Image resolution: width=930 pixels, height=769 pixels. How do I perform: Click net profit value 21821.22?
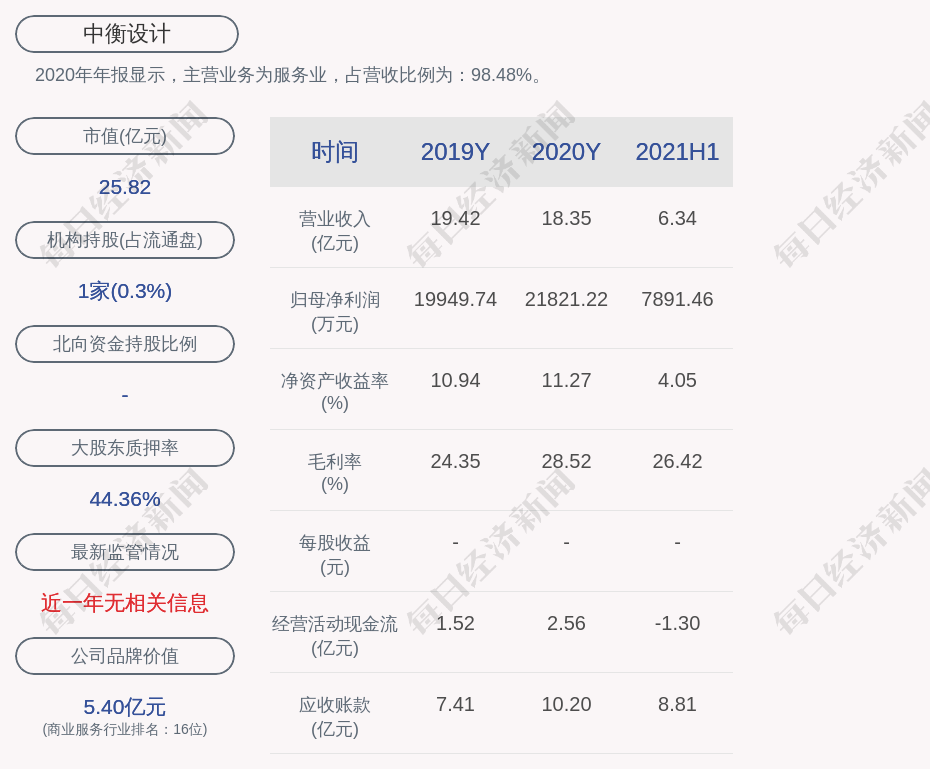click(566, 299)
